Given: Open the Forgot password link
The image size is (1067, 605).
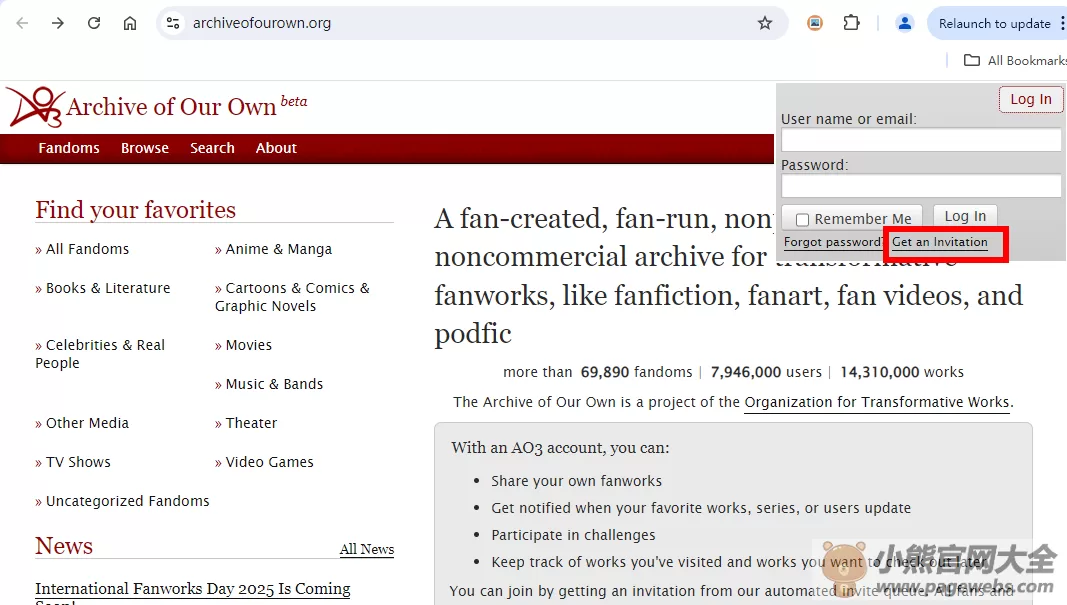Looking at the screenshot, I should pyautogui.click(x=833, y=242).
